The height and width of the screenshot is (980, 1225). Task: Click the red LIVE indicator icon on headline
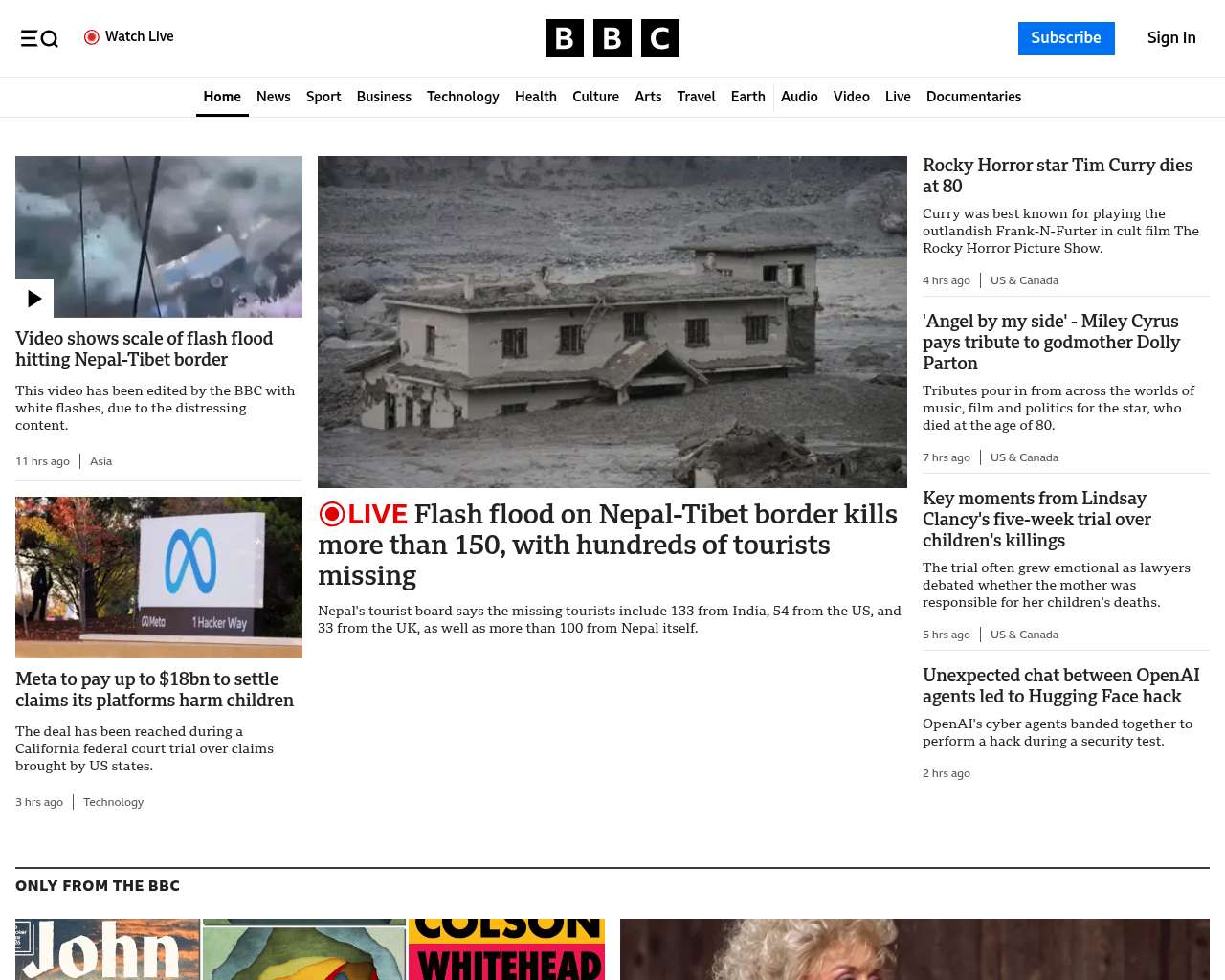332,514
